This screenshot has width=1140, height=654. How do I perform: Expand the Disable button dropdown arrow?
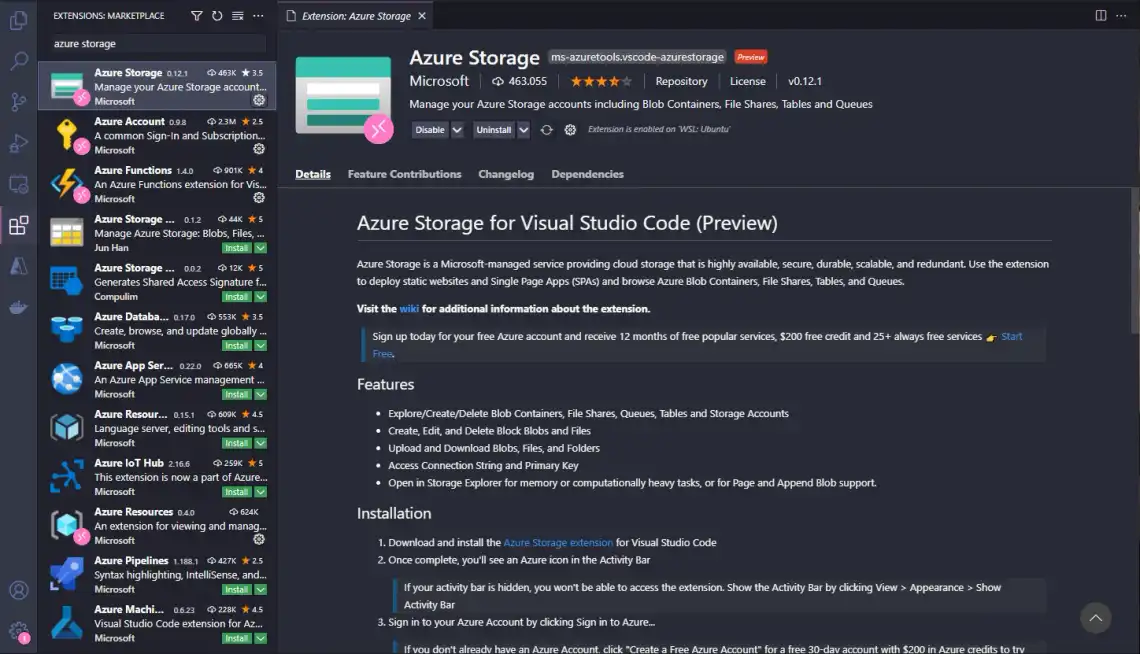coord(457,130)
